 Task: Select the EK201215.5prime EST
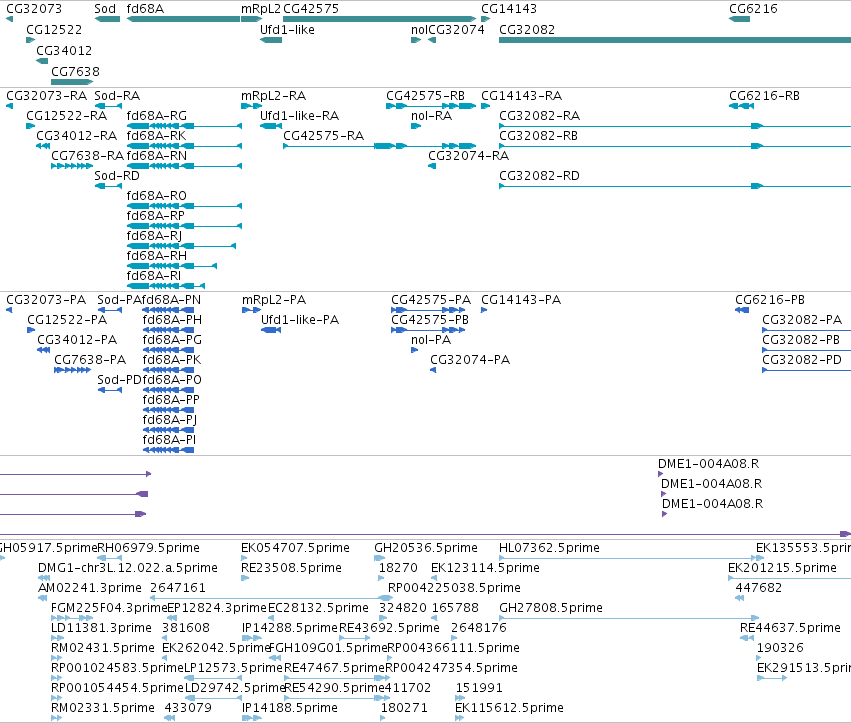pos(790,578)
